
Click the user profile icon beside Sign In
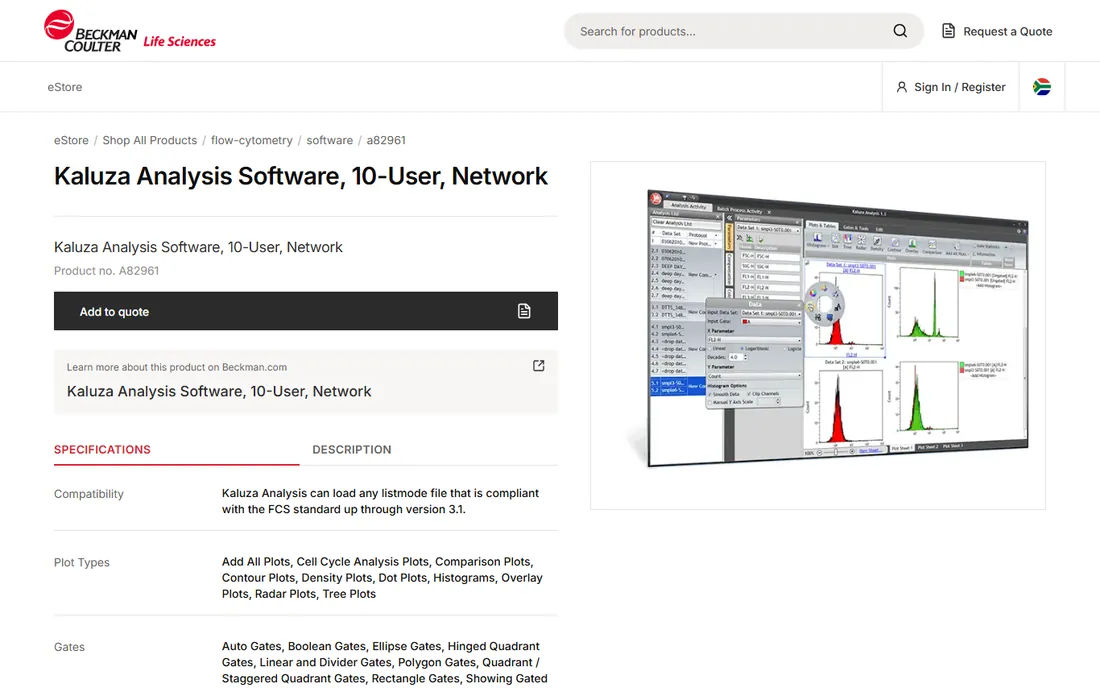pos(901,87)
